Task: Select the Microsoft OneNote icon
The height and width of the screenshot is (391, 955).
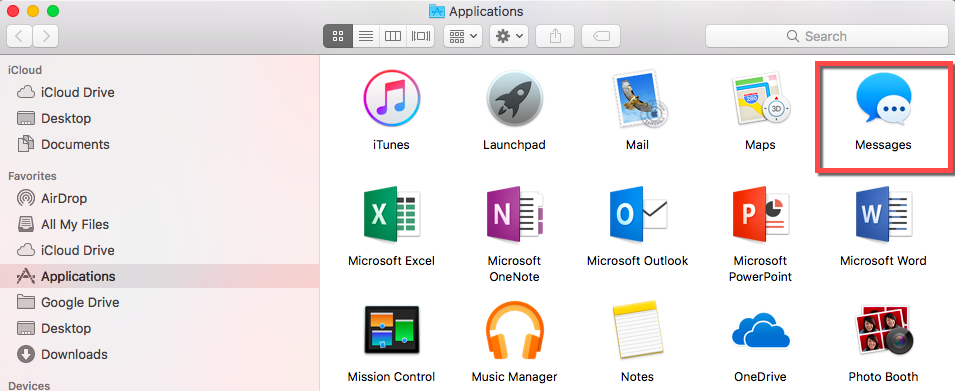Action: (515, 215)
